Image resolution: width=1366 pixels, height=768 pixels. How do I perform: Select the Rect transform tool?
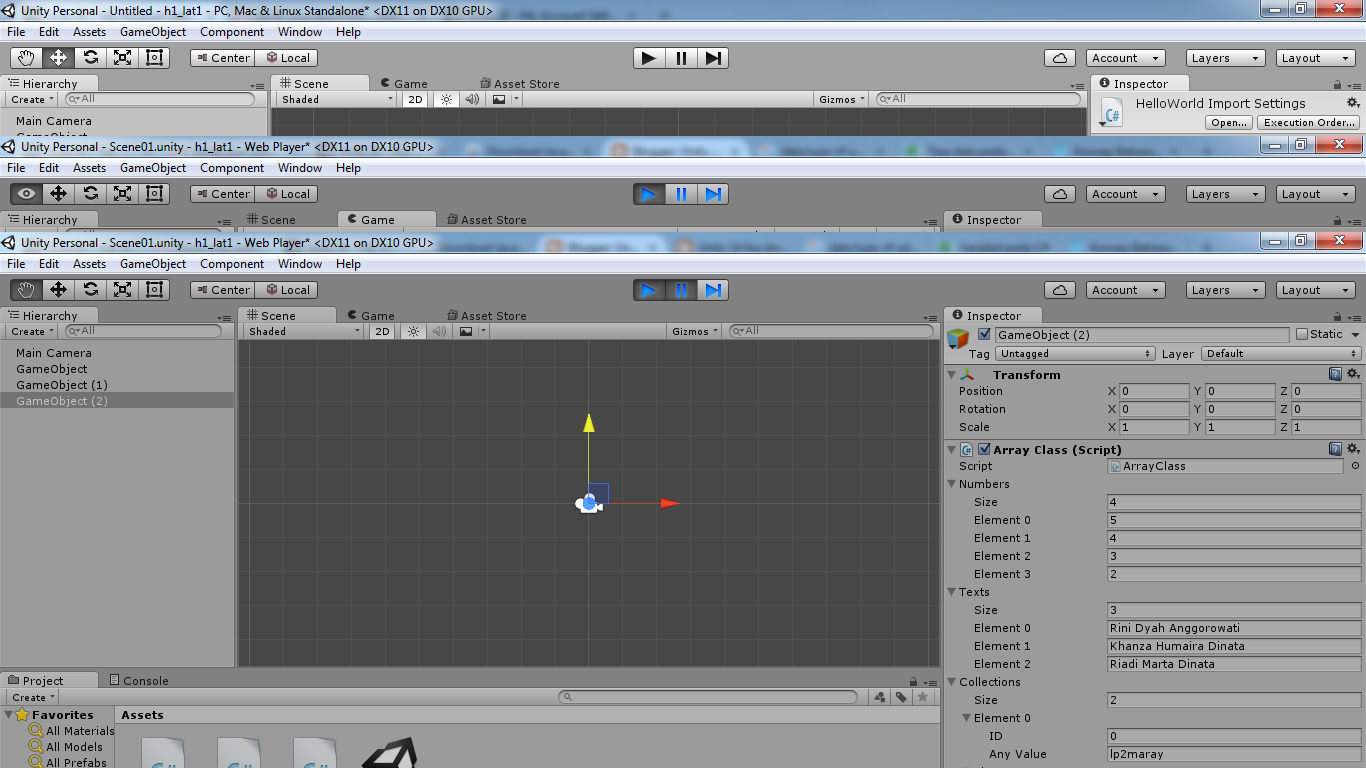tap(152, 289)
